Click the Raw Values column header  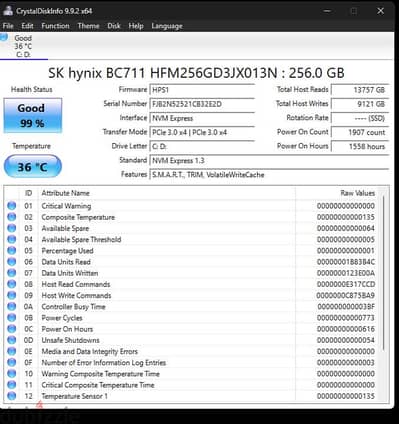tap(358, 193)
